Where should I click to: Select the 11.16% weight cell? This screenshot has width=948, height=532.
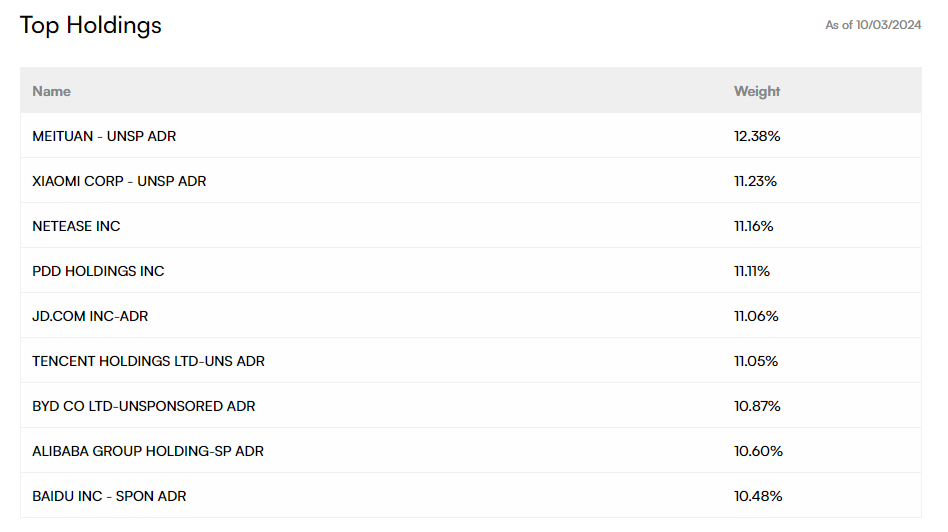[x=754, y=226]
